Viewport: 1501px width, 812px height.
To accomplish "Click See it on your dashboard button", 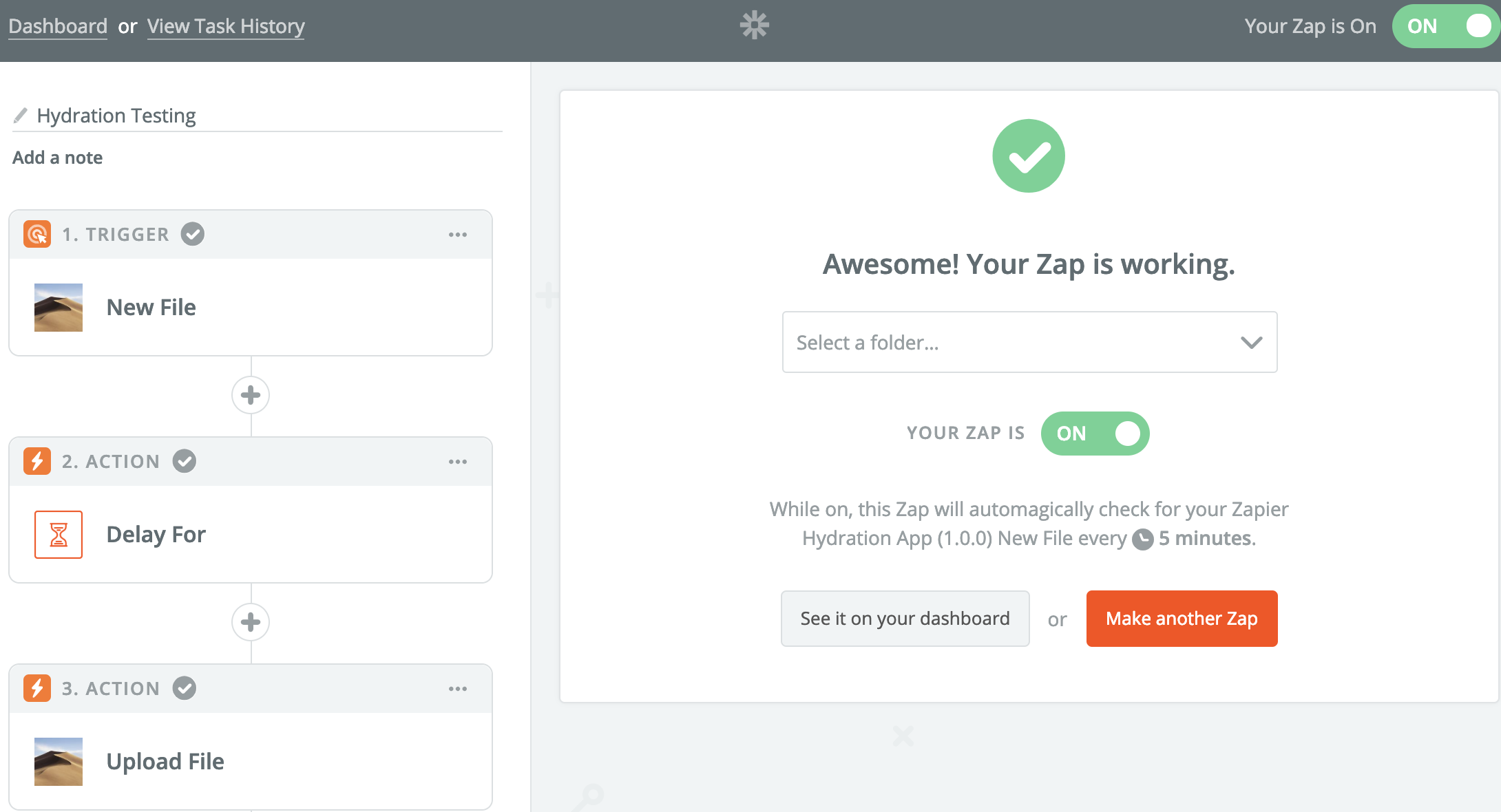I will point(905,619).
